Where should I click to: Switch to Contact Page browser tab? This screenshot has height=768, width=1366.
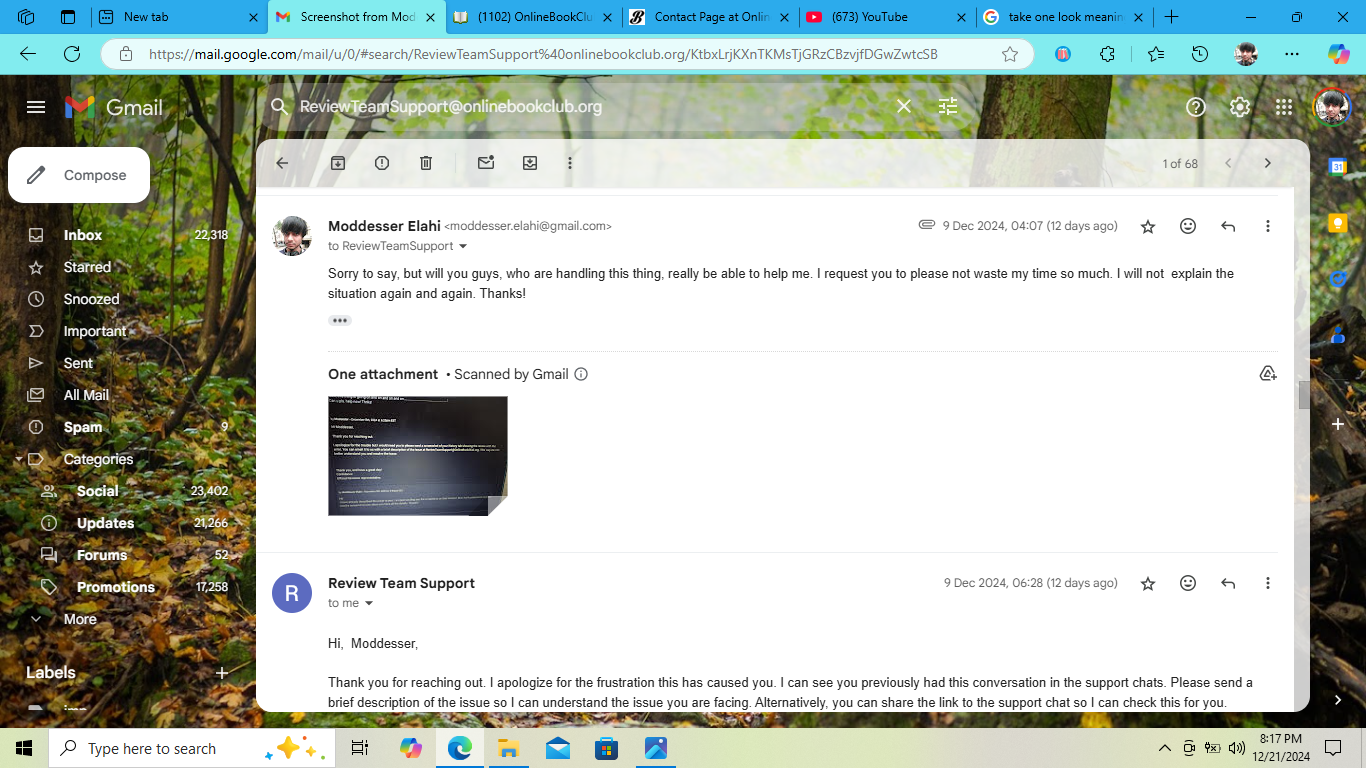710,17
